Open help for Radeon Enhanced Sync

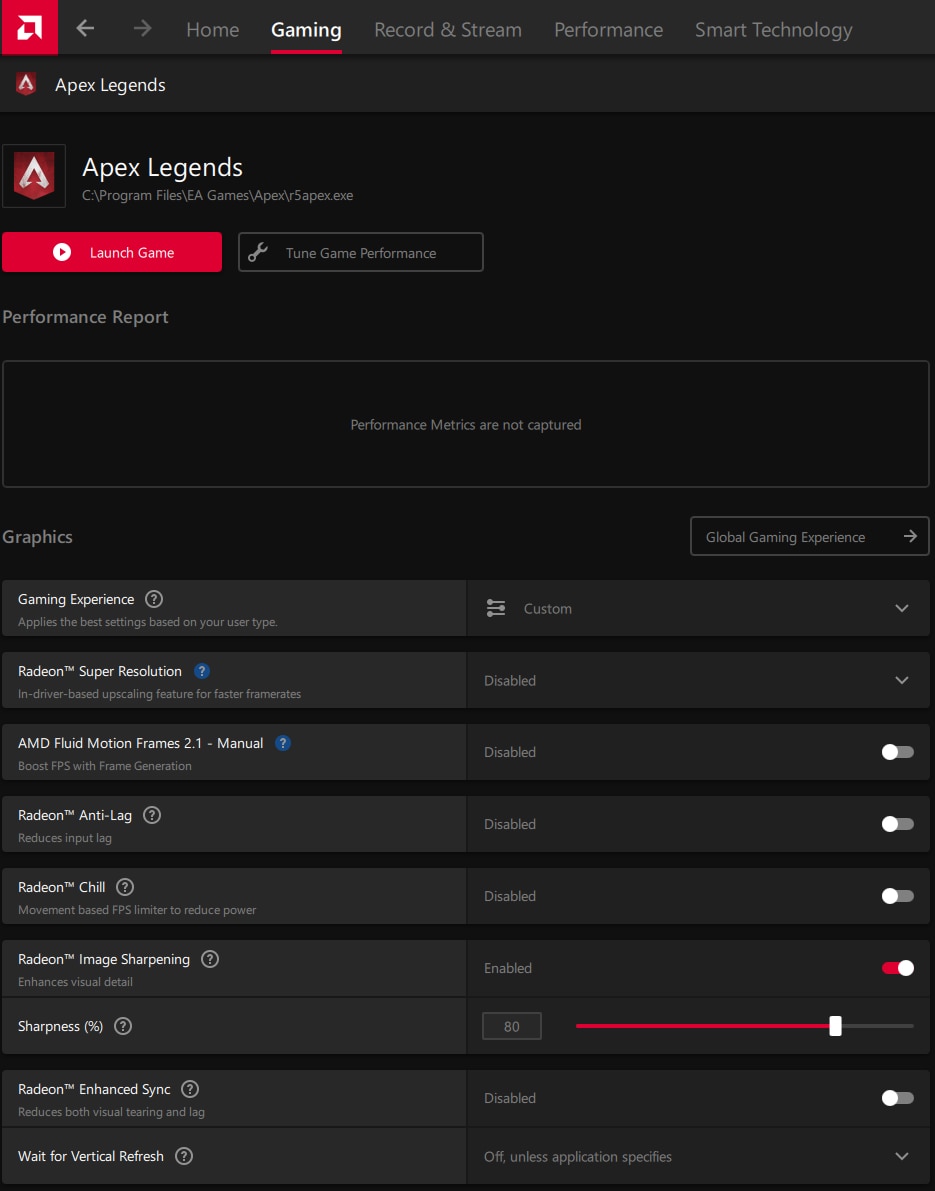click(x=190, y=1089)
